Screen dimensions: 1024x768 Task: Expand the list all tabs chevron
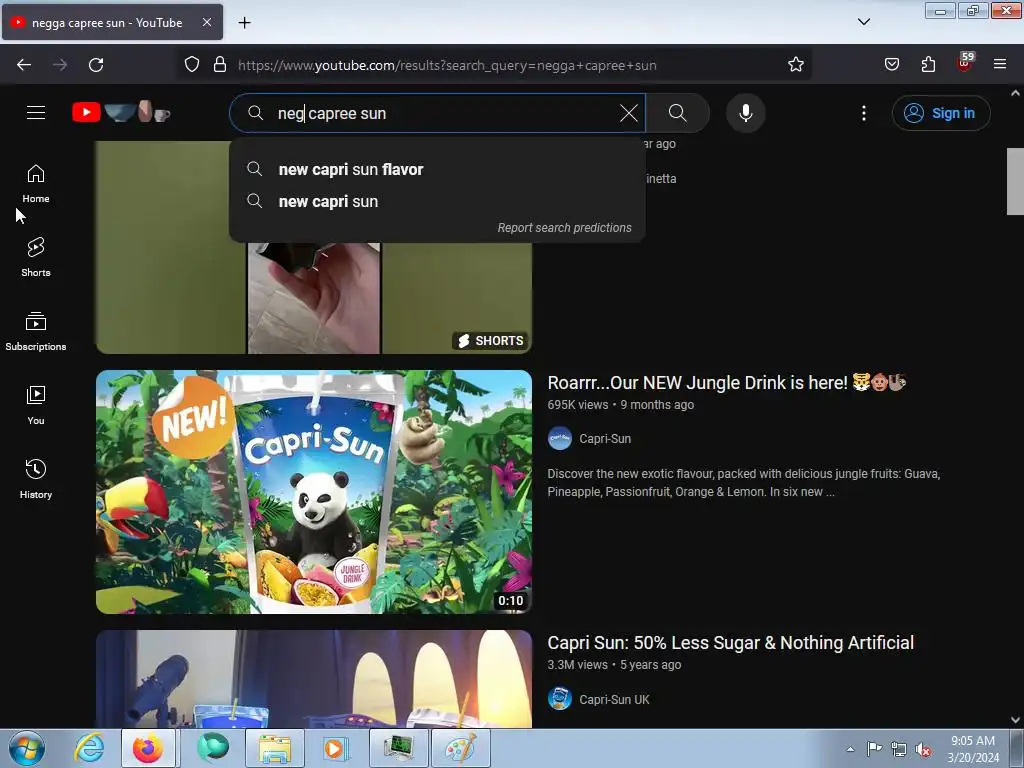pos(863,22)
